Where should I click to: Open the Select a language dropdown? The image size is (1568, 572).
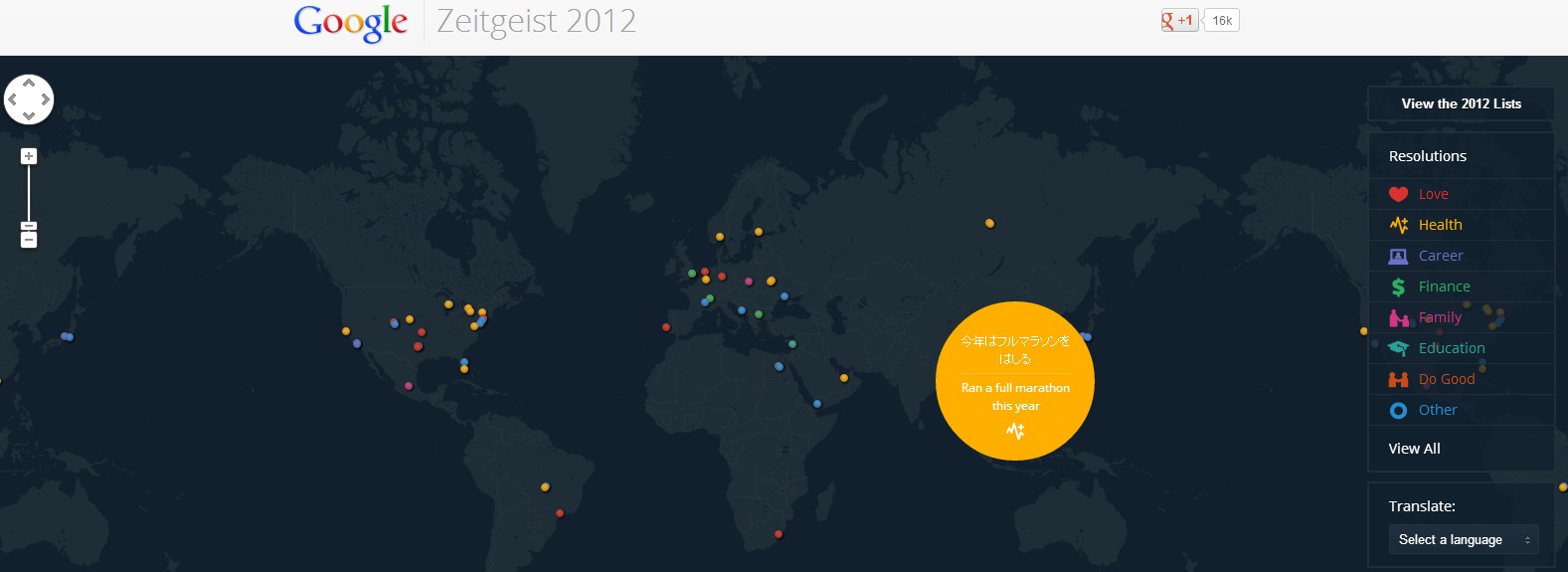tap(1463, 540)
